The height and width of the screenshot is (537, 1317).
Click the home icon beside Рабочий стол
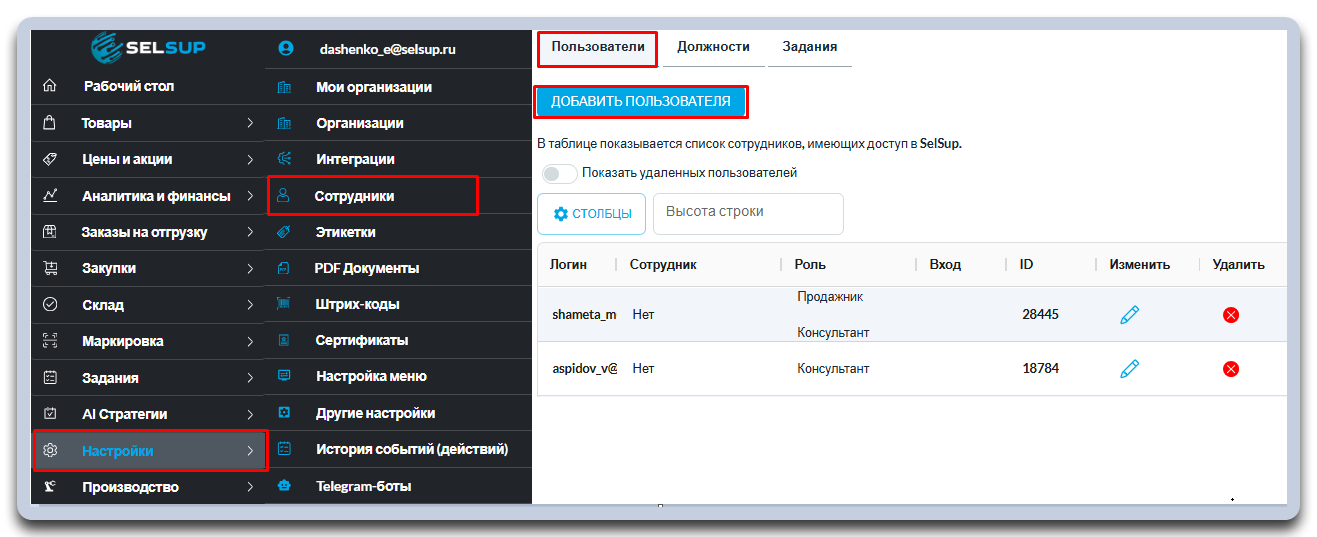(x=50, y=86)
